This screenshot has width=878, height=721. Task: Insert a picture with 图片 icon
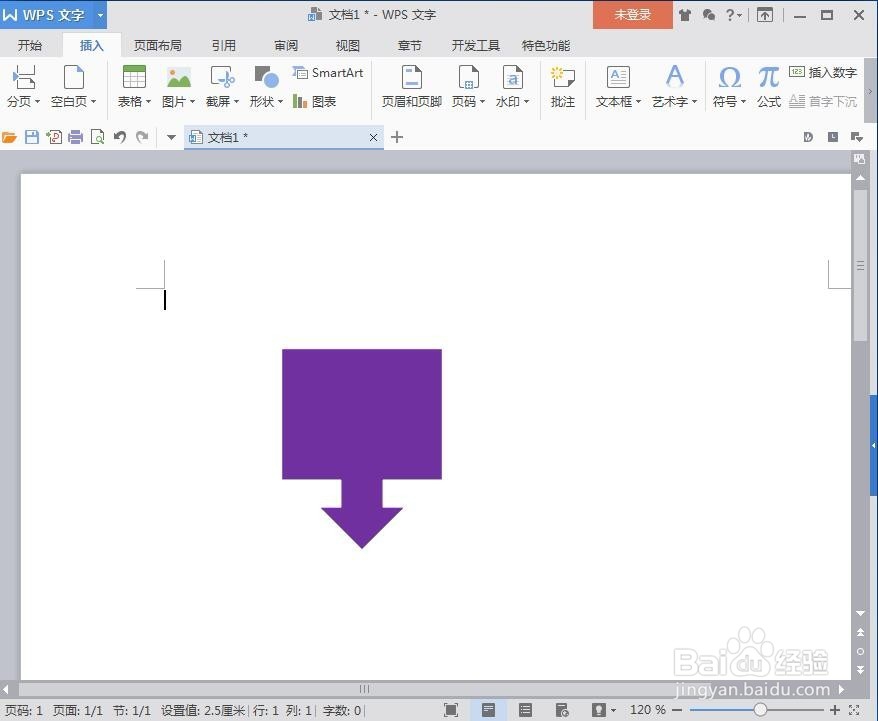(x=179, y=77)
